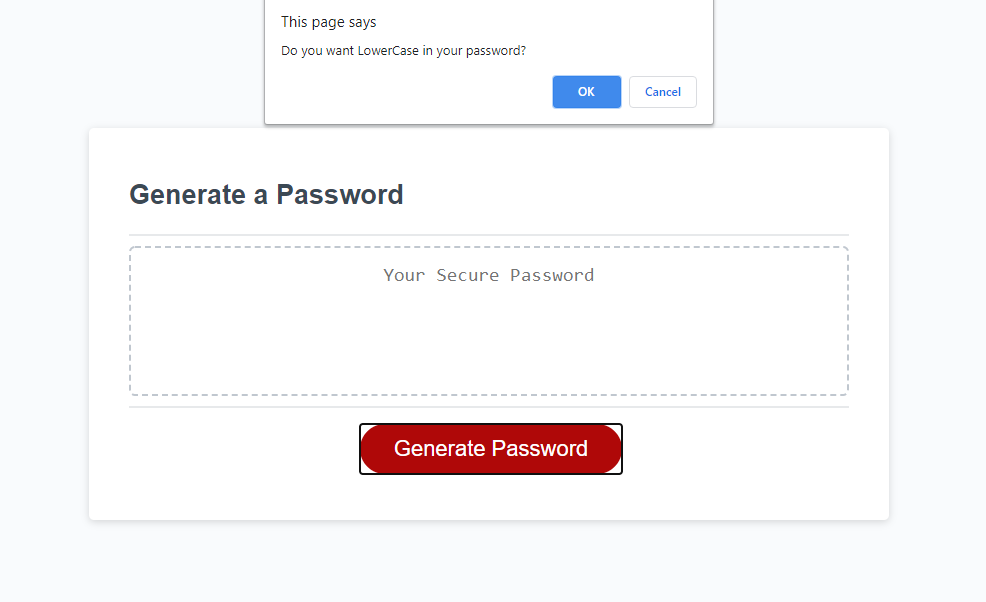Select the Generate a Password heading
This screenshot has width=986, height=602.
(x=266, y=194)
